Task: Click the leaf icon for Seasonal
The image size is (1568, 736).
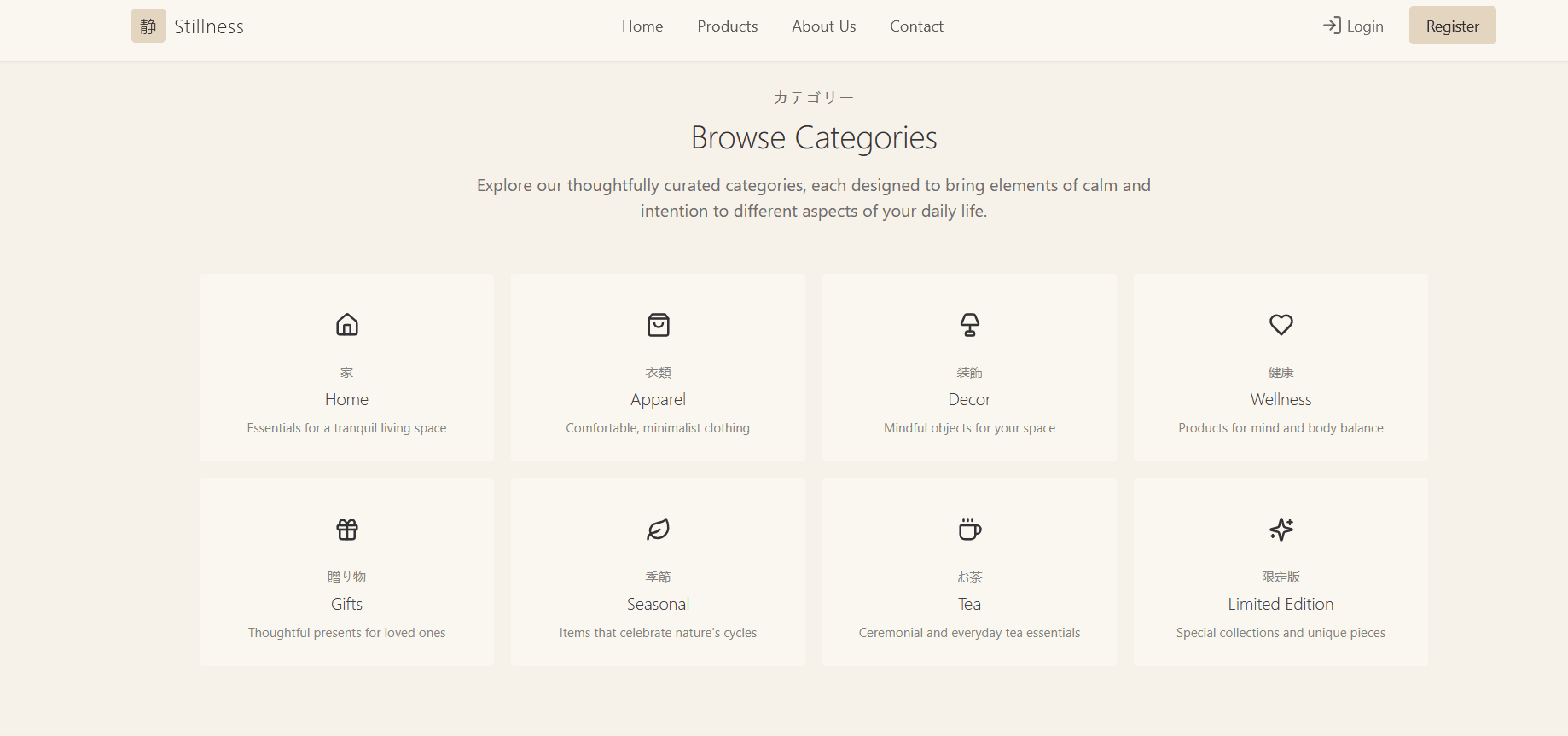Action: pos(659,530)
